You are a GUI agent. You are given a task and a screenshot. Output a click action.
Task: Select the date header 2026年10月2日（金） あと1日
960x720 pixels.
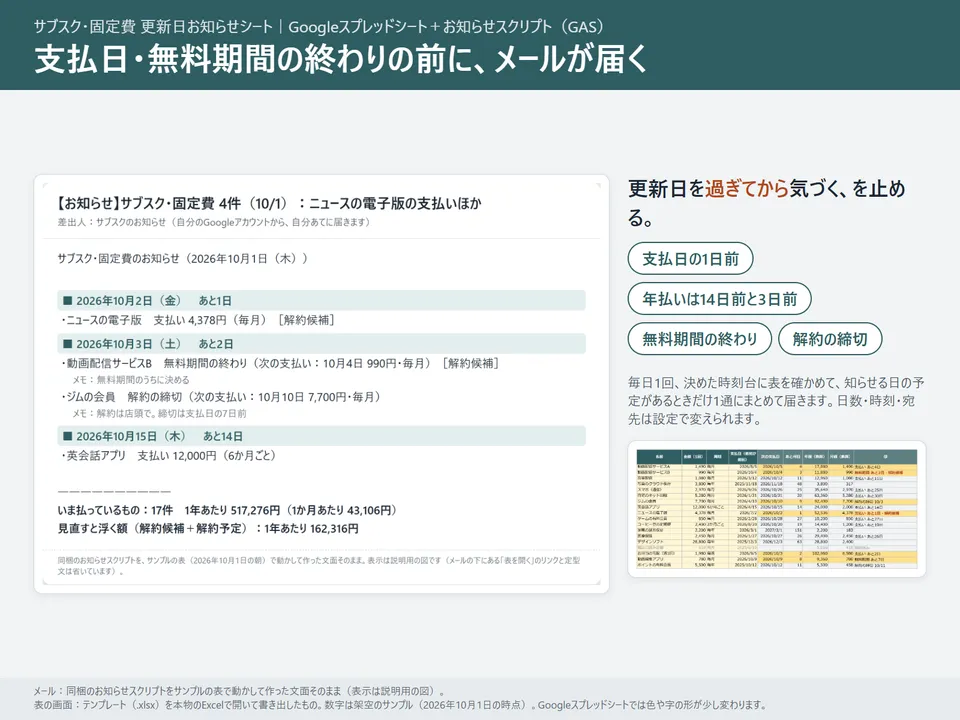321,301
